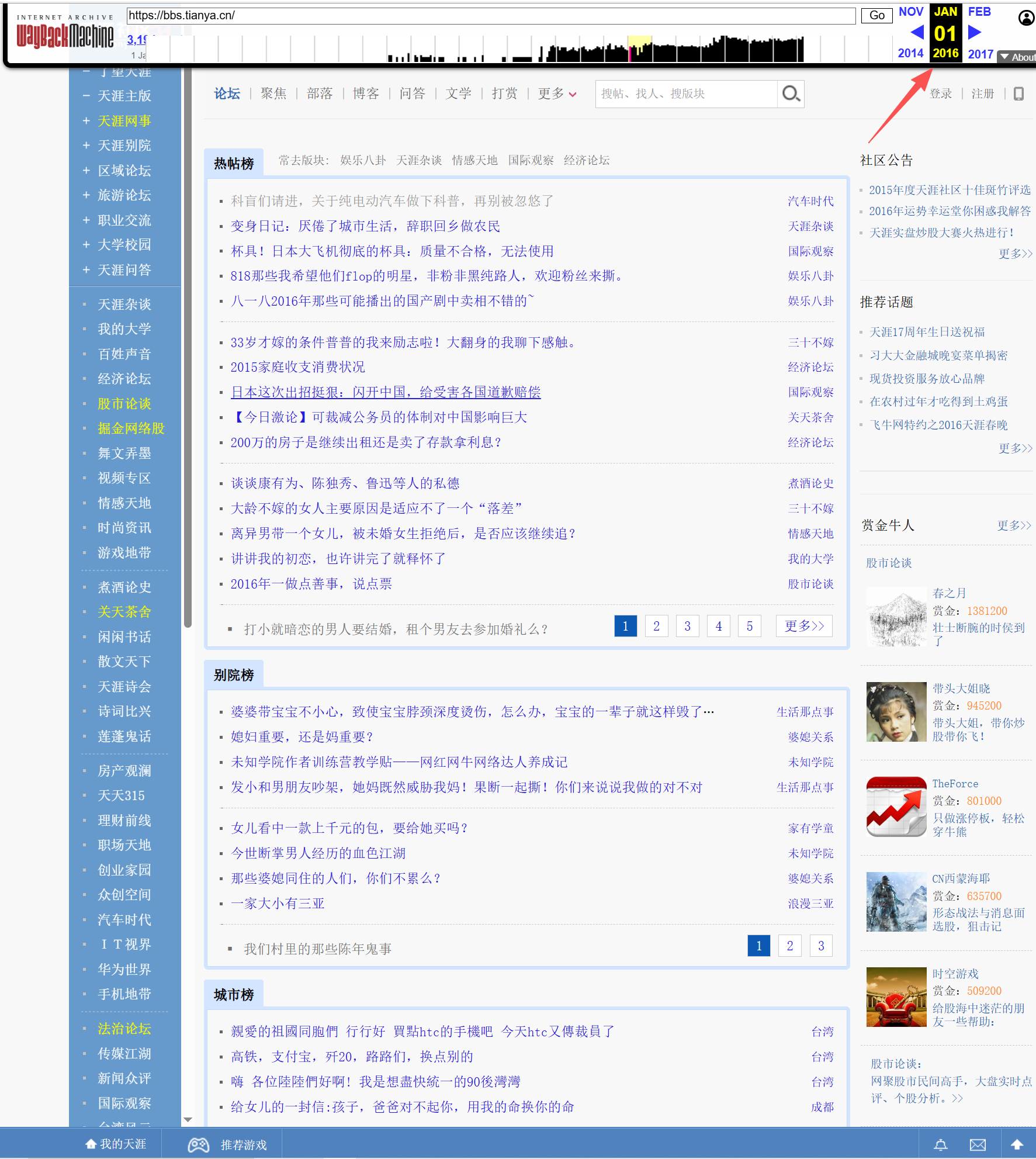Go to previous capture with left arrow

tap(916, 32)
